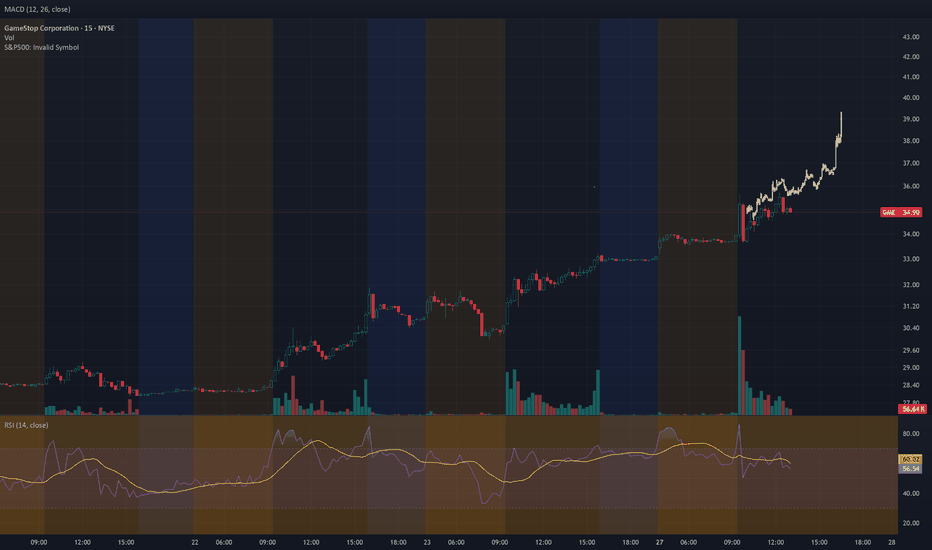Image resolution: width=932 pixels, height=550 pixels.
Task: Select the GameStop Corporation chart title
Action: point(59,28)
